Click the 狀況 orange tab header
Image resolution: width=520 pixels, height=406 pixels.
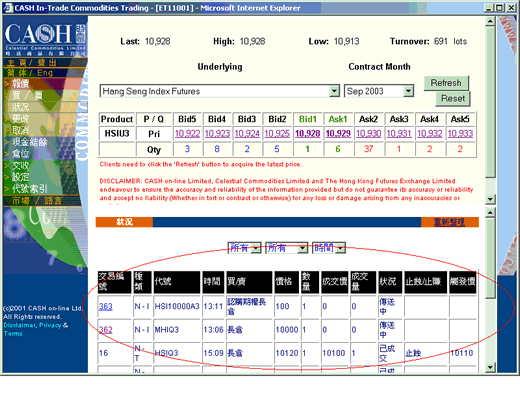click(124, 222)
